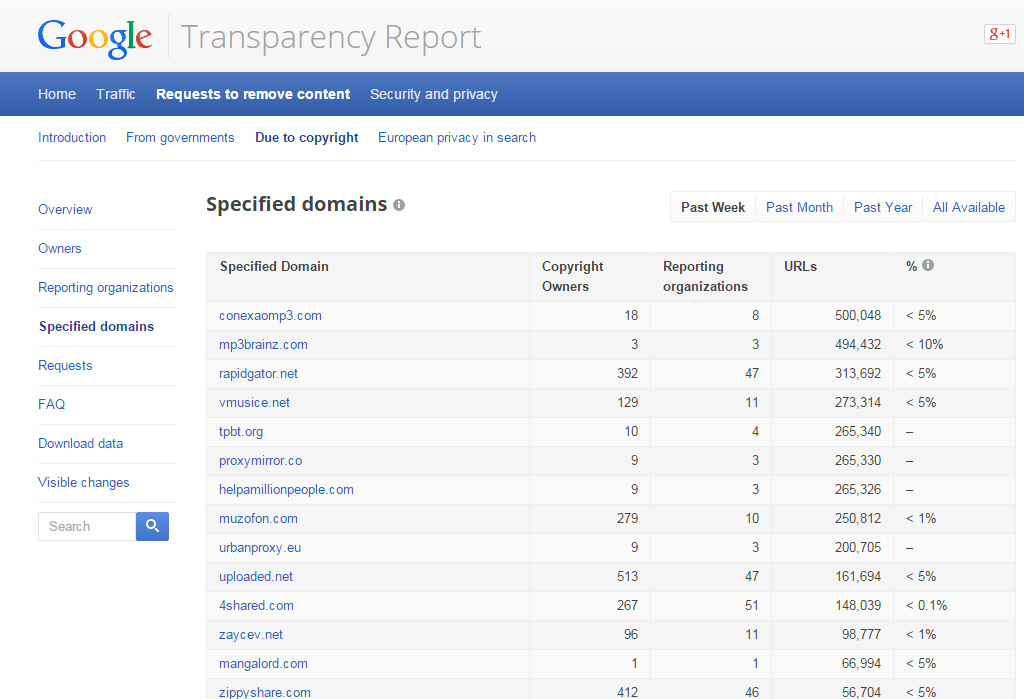The image size is (1024, 699).
Task: Click info icon beside Specified domains heading
Action: [x=399, y=205]
